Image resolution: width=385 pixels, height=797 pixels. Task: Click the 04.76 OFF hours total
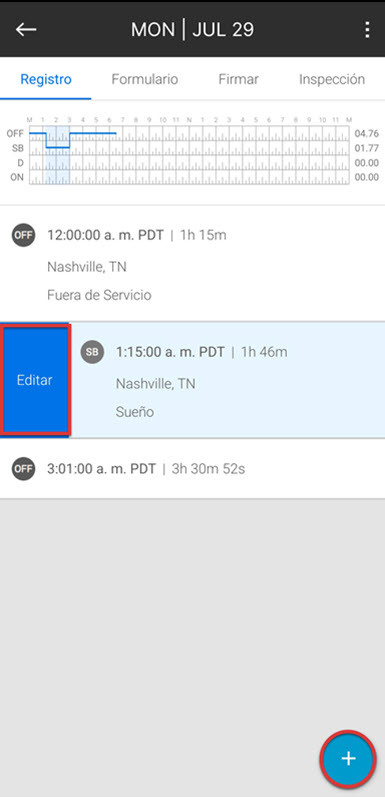tap(366, 134)
